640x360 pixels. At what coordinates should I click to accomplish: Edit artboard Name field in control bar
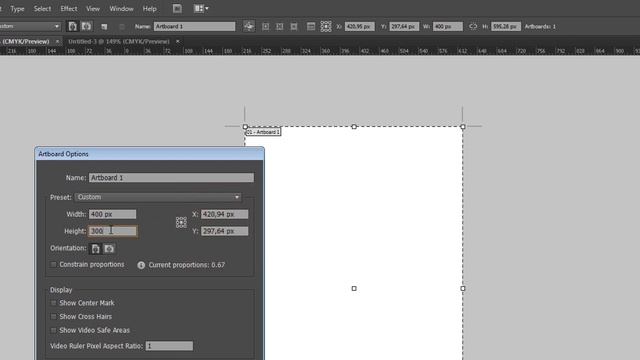tap(194, 27)
